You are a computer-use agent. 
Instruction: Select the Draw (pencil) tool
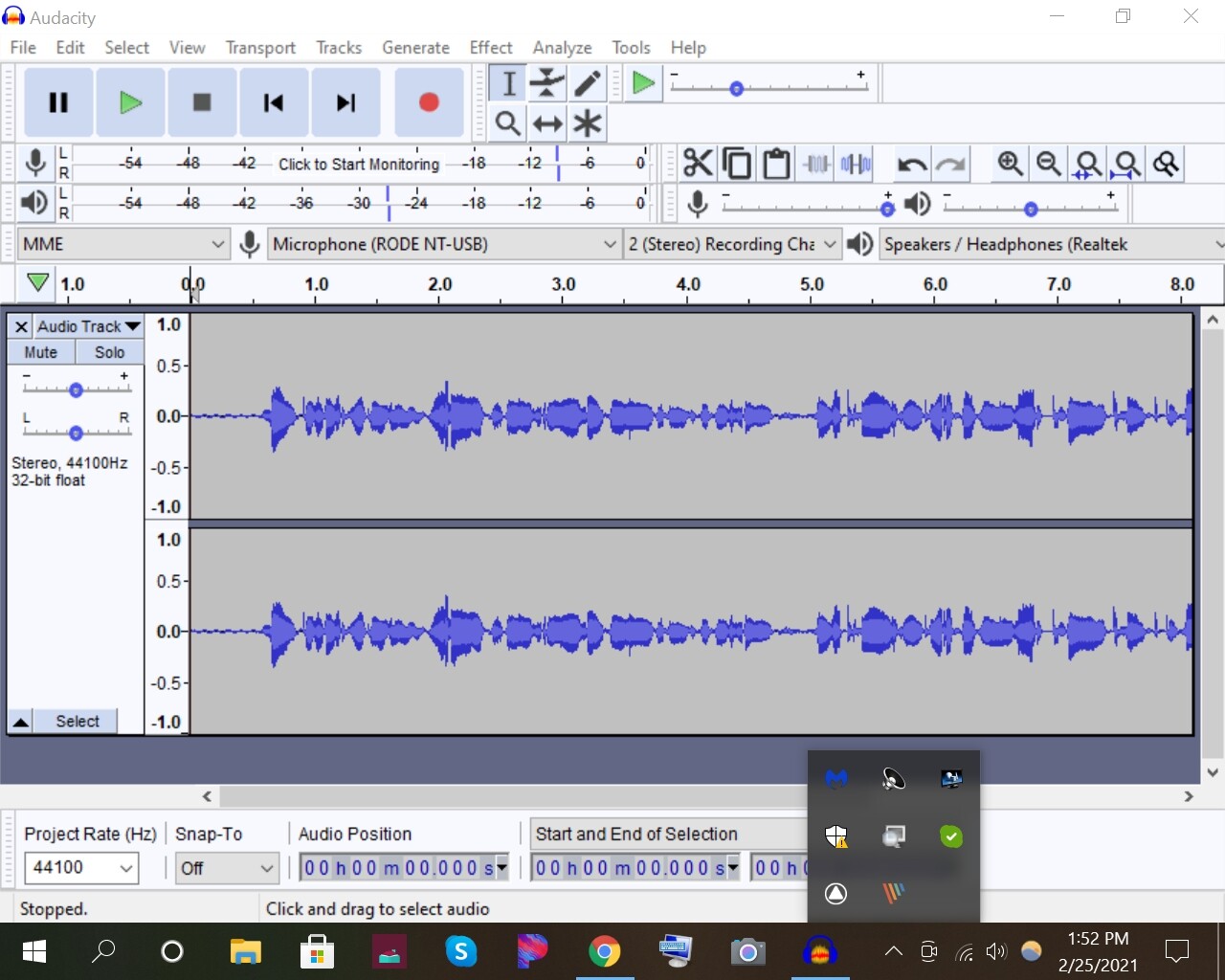pyautogui.click(x=588, y=83)
